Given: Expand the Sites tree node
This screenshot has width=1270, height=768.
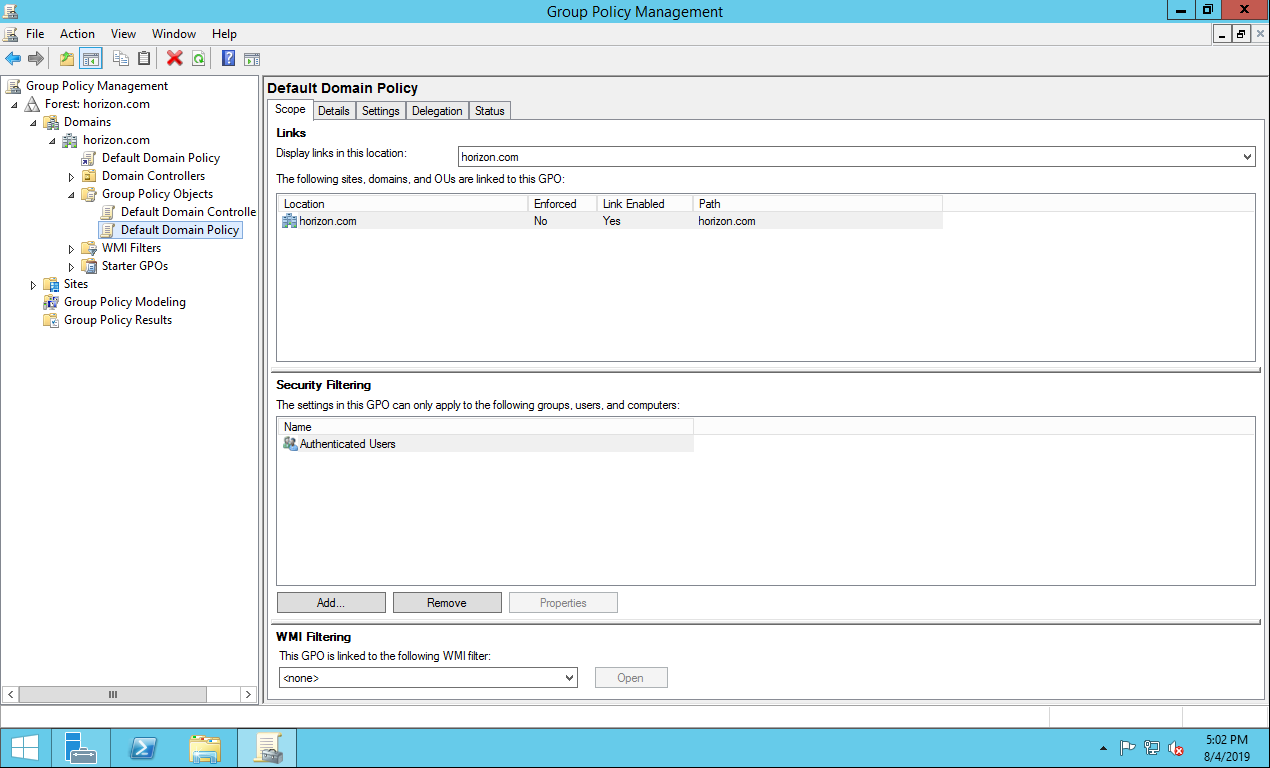Looking at the screenshot, I should pyautogui.click(x=33, y=285).
